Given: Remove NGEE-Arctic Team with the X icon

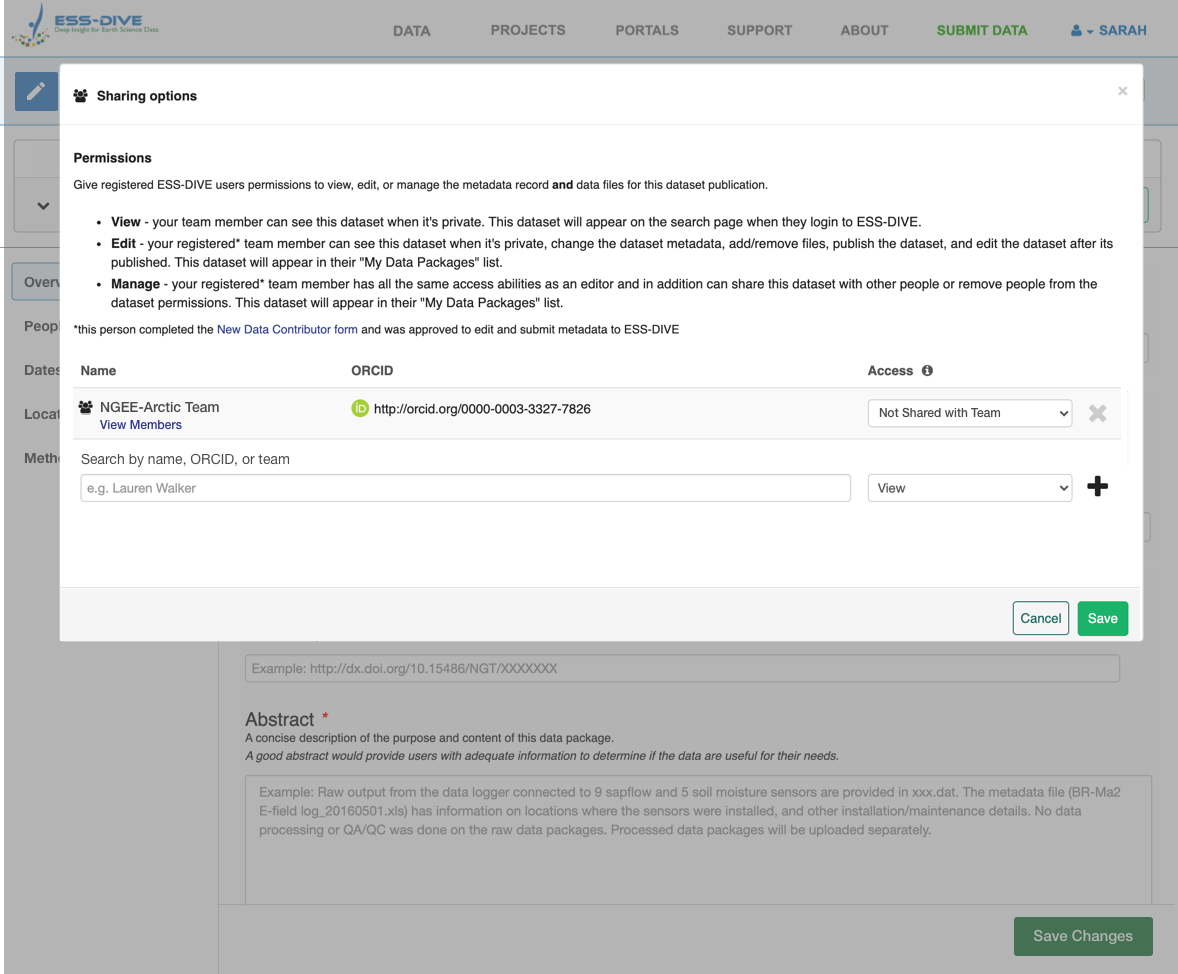Looking at the screenshot, I should [1098, 413].
